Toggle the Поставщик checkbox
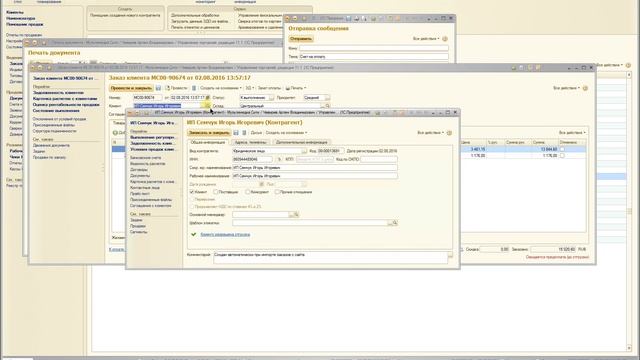 point(216,191)
